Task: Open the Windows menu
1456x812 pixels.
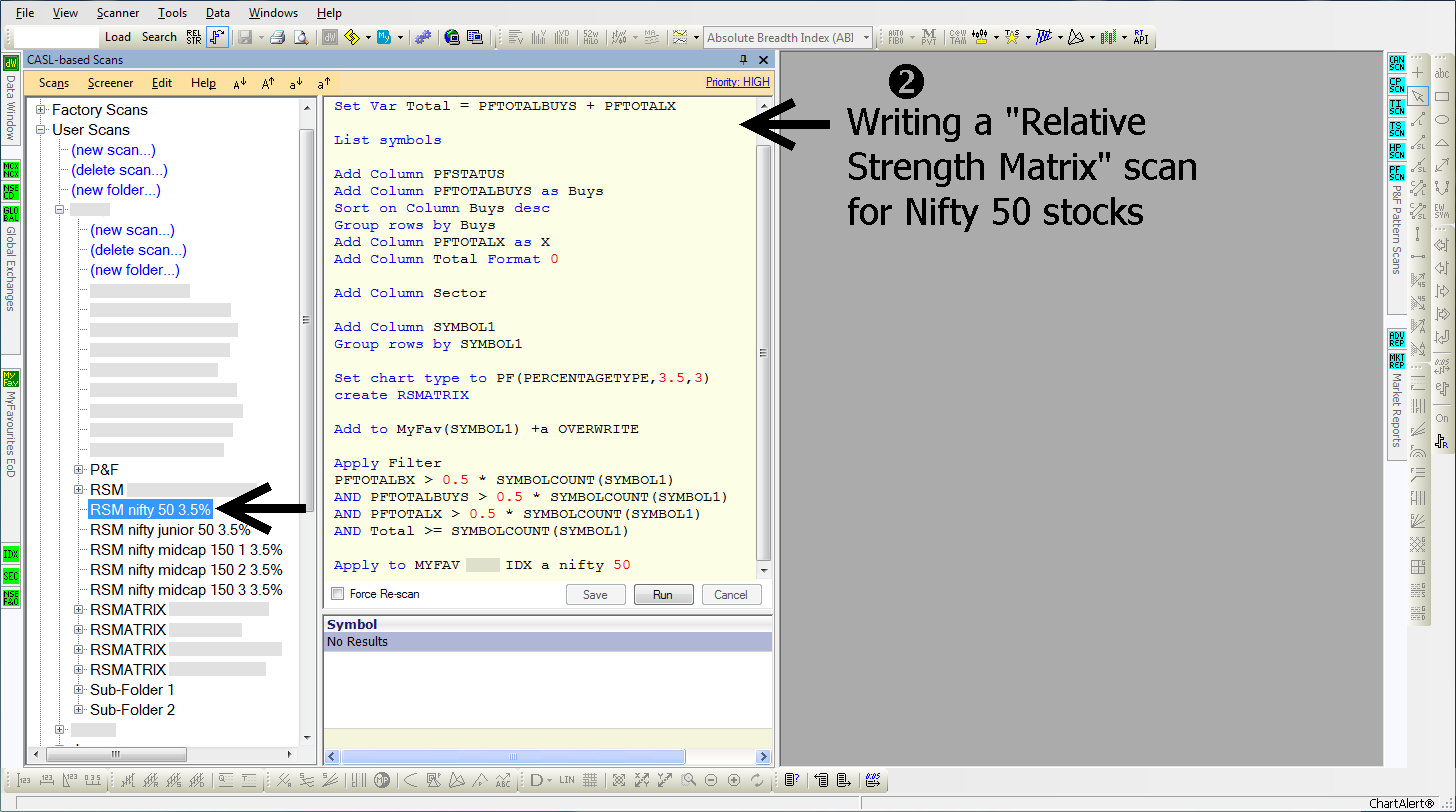Action: (x=273, y=13)
